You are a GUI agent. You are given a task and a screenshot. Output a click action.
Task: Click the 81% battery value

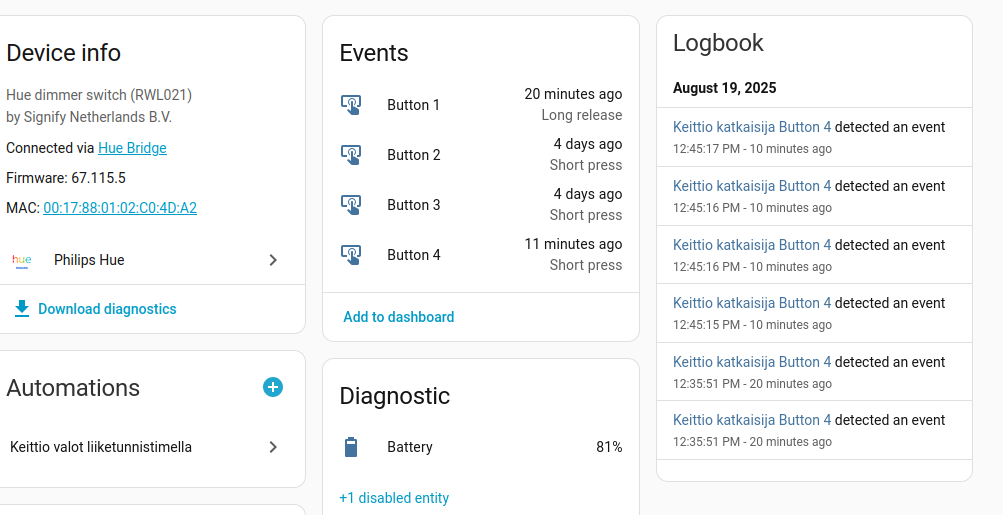coord(609,447)
